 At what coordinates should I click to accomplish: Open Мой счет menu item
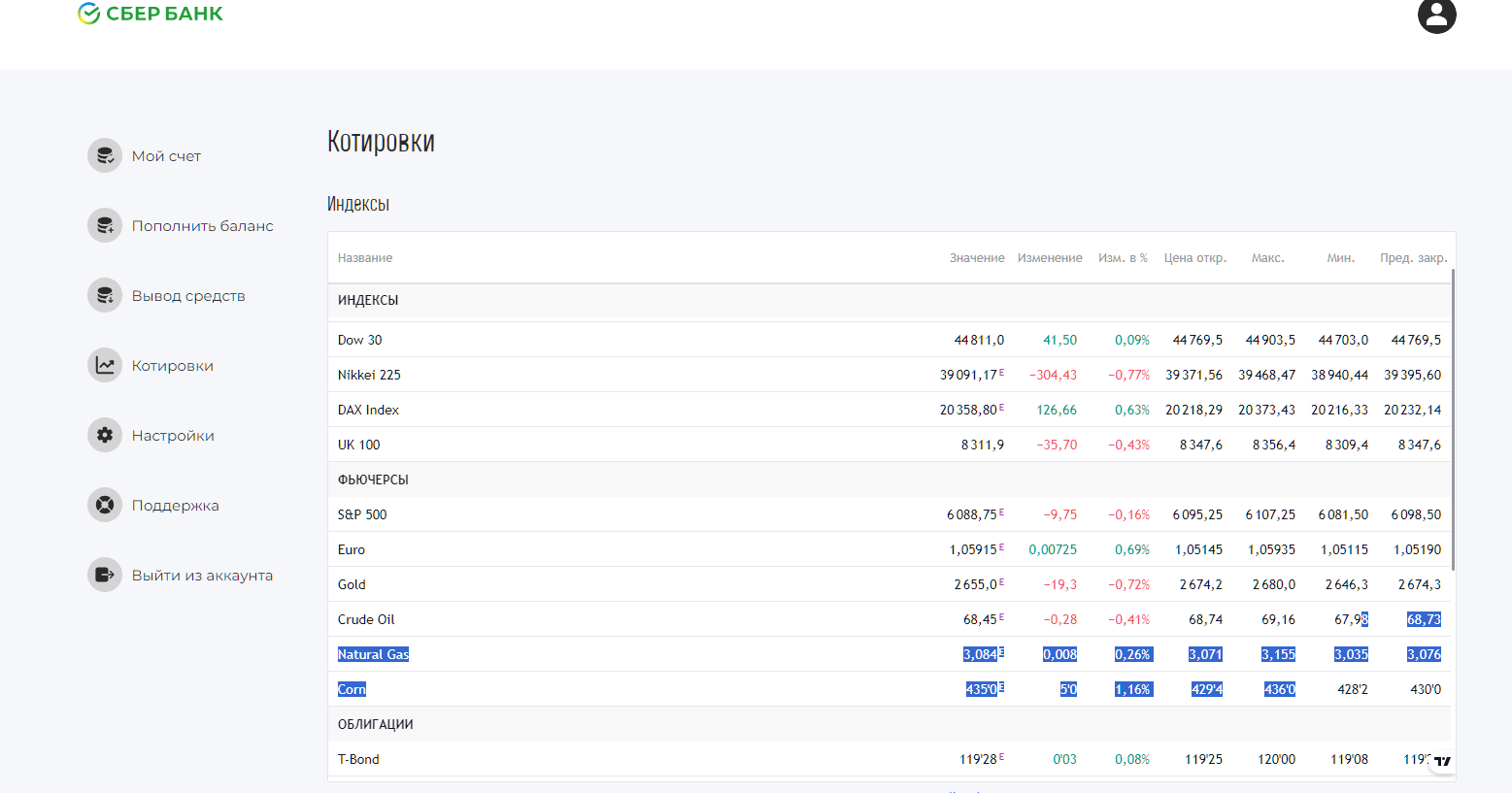166,156
